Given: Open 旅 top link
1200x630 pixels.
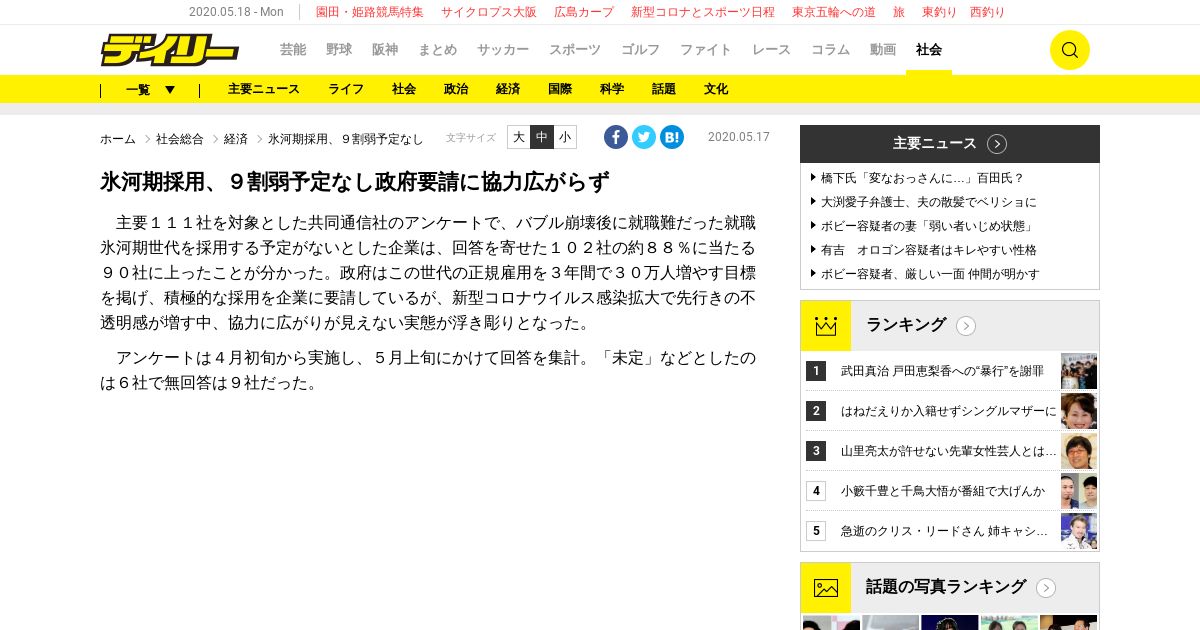Looking at the screenshot, I should point(899,12).
